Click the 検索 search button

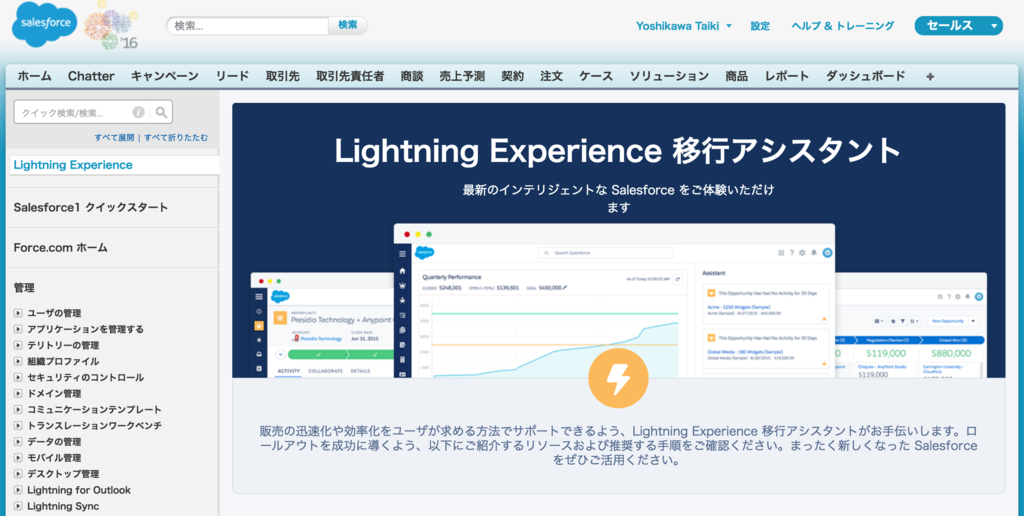tap(347, 25)
